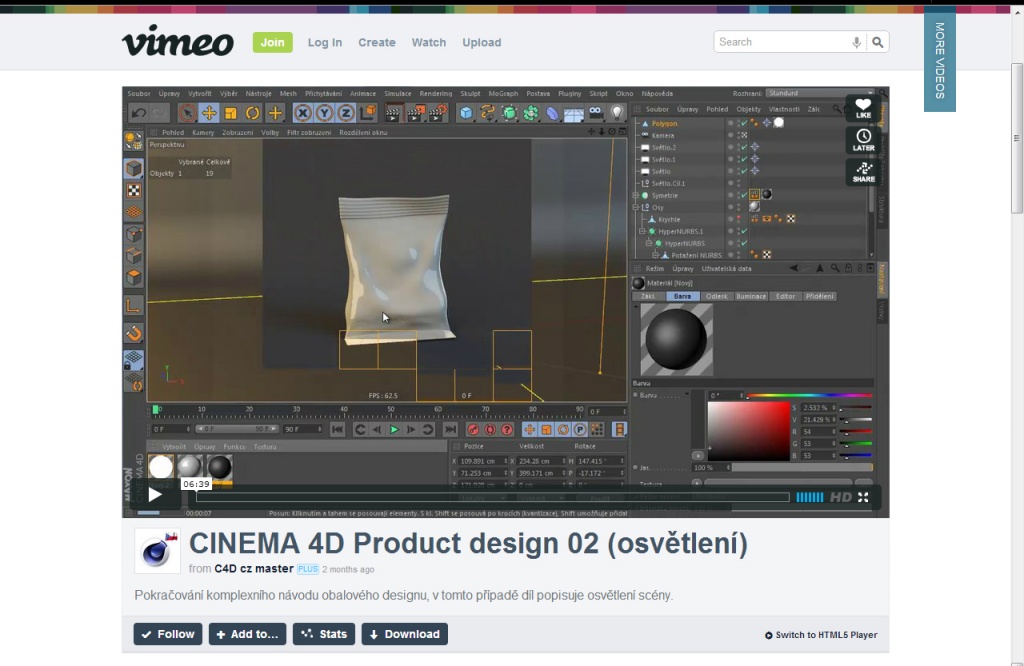
Task: Click the search magnifier icon
Action: click(878, 42)
